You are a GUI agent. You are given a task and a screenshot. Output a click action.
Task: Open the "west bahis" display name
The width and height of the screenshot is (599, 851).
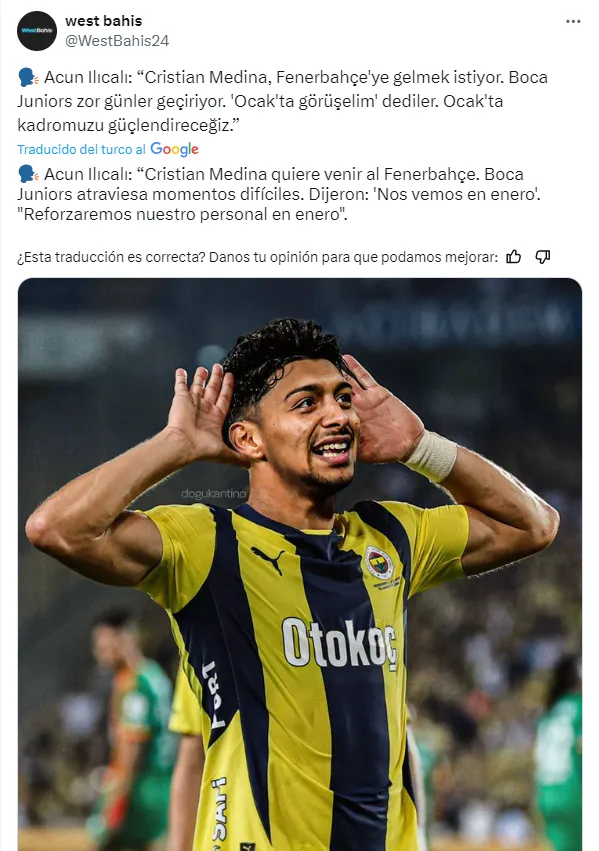click(x=104, y=21)
